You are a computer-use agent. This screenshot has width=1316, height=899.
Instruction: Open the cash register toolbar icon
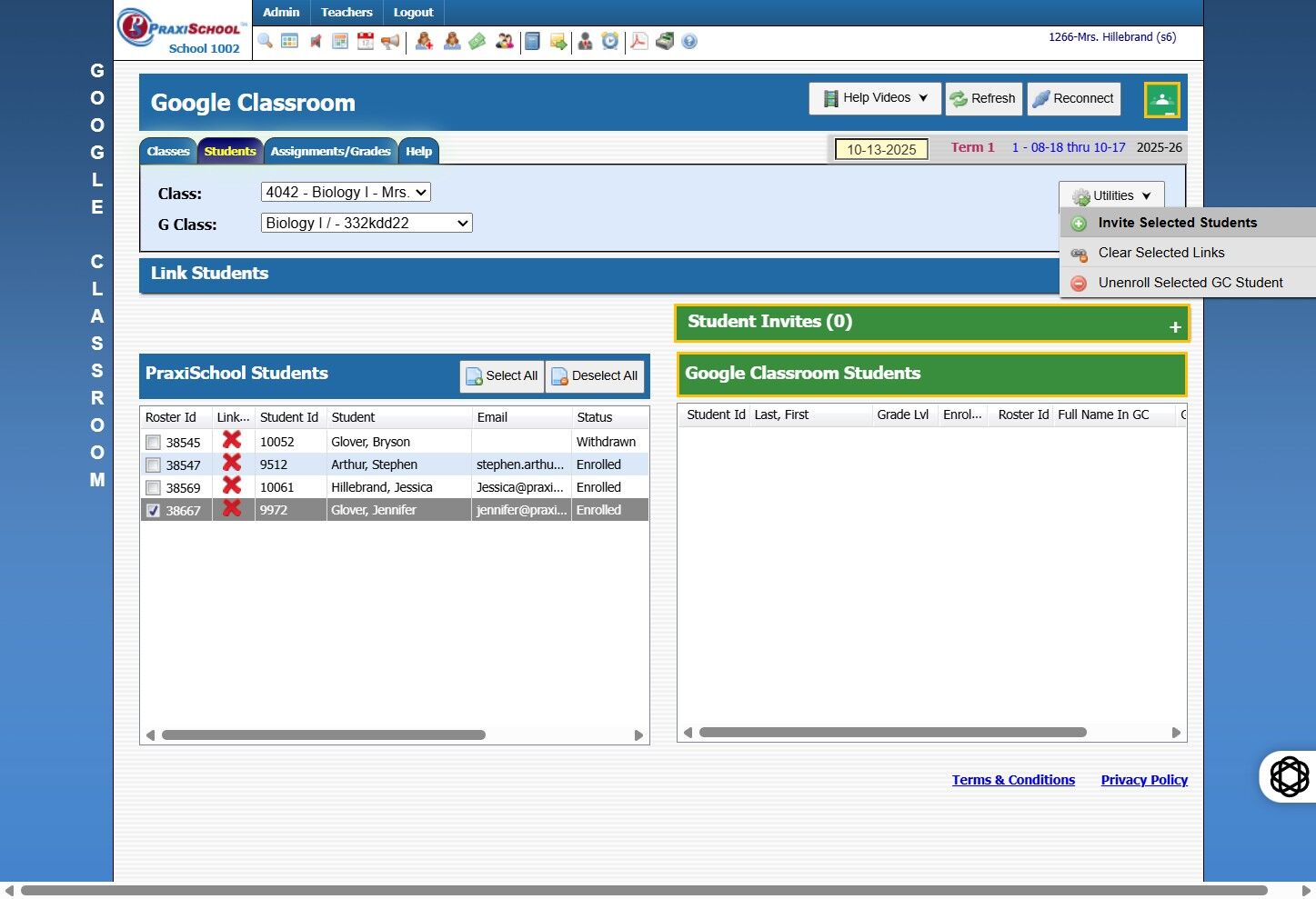click(665, 41)
